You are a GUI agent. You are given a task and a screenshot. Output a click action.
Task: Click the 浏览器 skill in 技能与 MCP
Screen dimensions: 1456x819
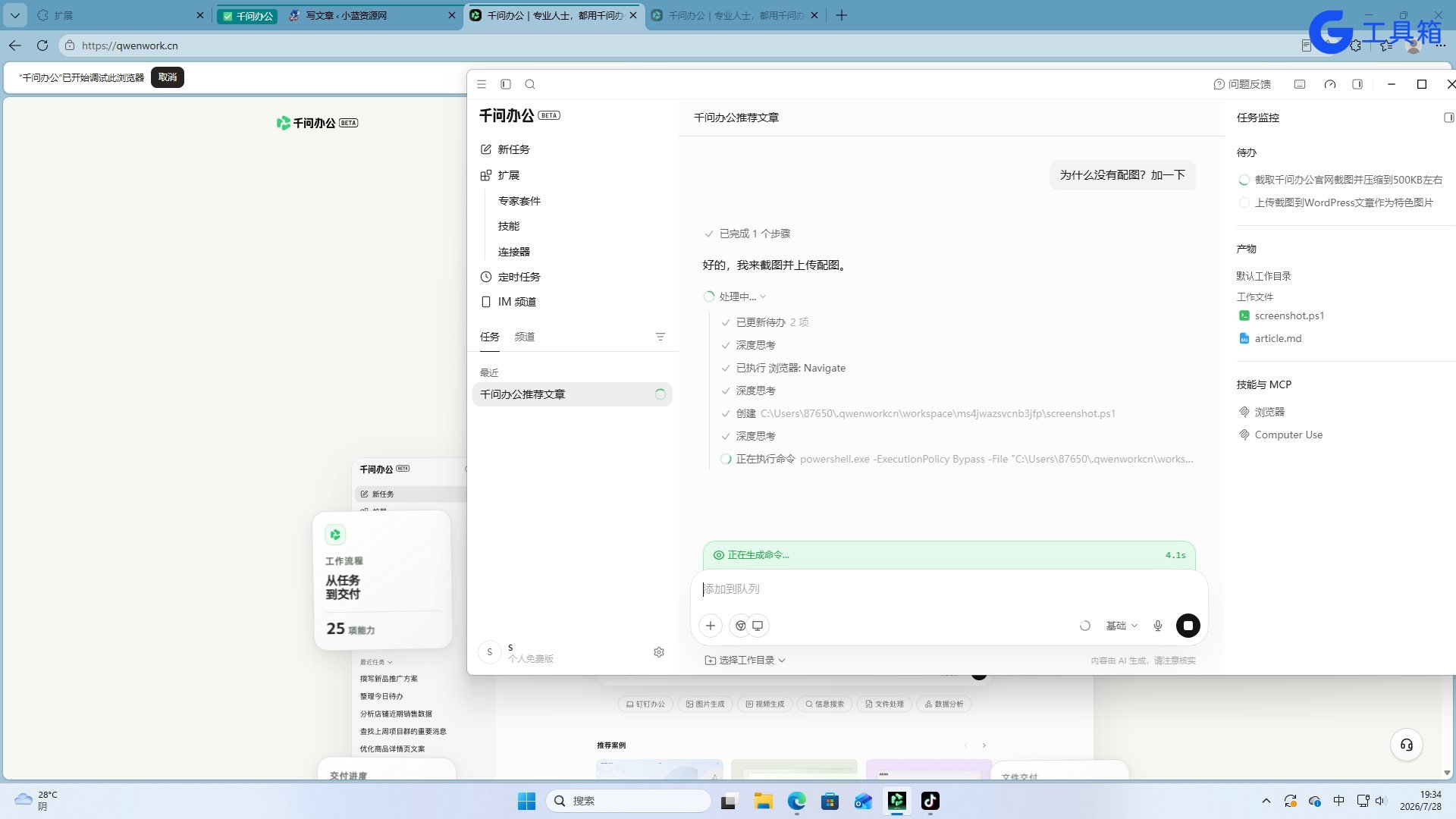[x=1262, y=412]
